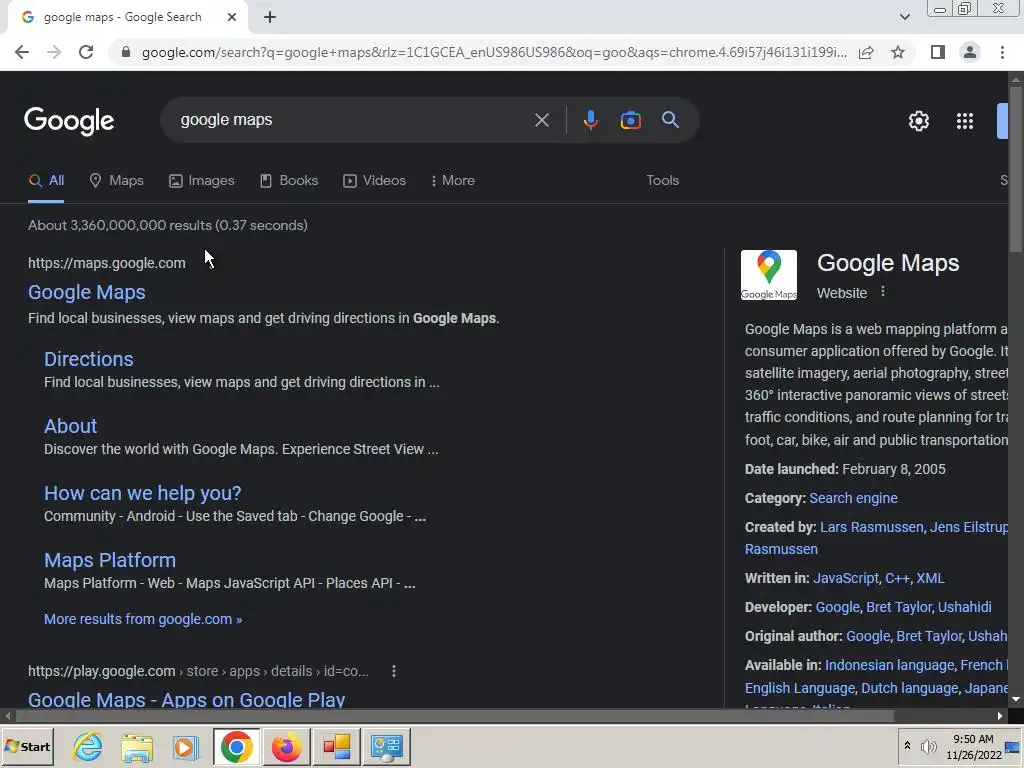Start voice search with microphone icon
This screenshot has width=1024, height=768.
point(590,120)
